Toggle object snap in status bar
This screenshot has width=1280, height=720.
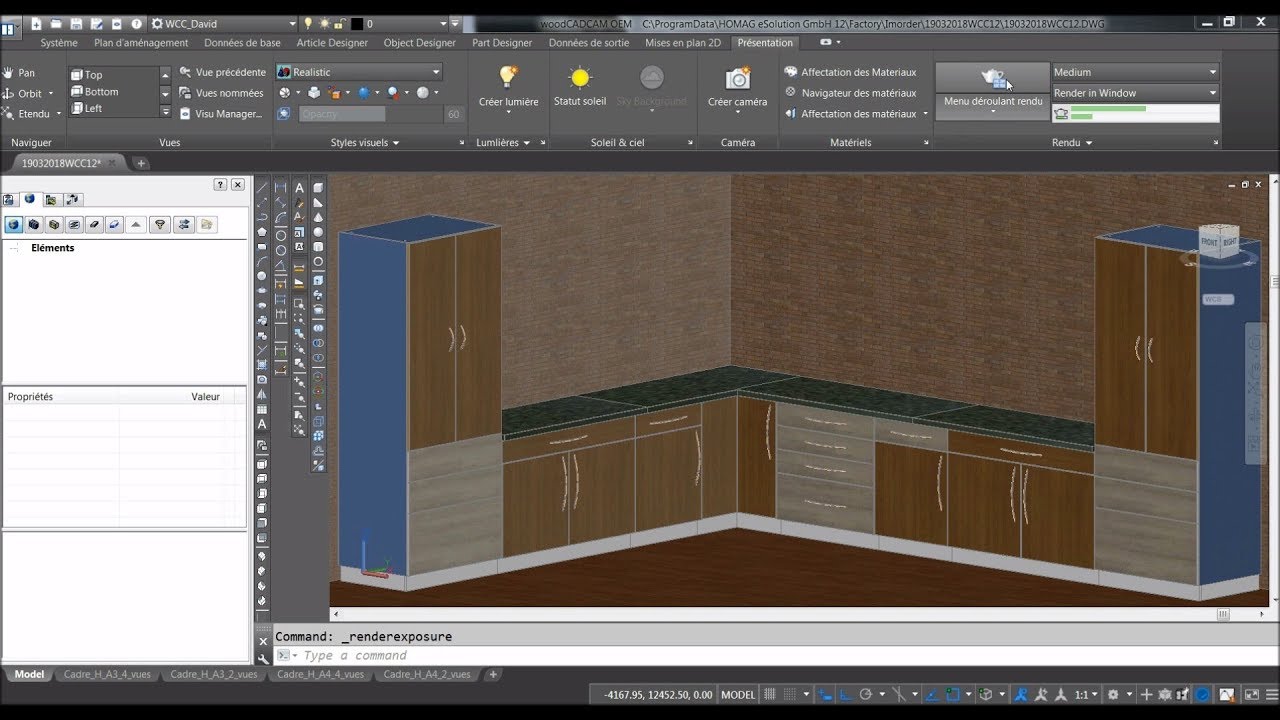click(953, 694)
